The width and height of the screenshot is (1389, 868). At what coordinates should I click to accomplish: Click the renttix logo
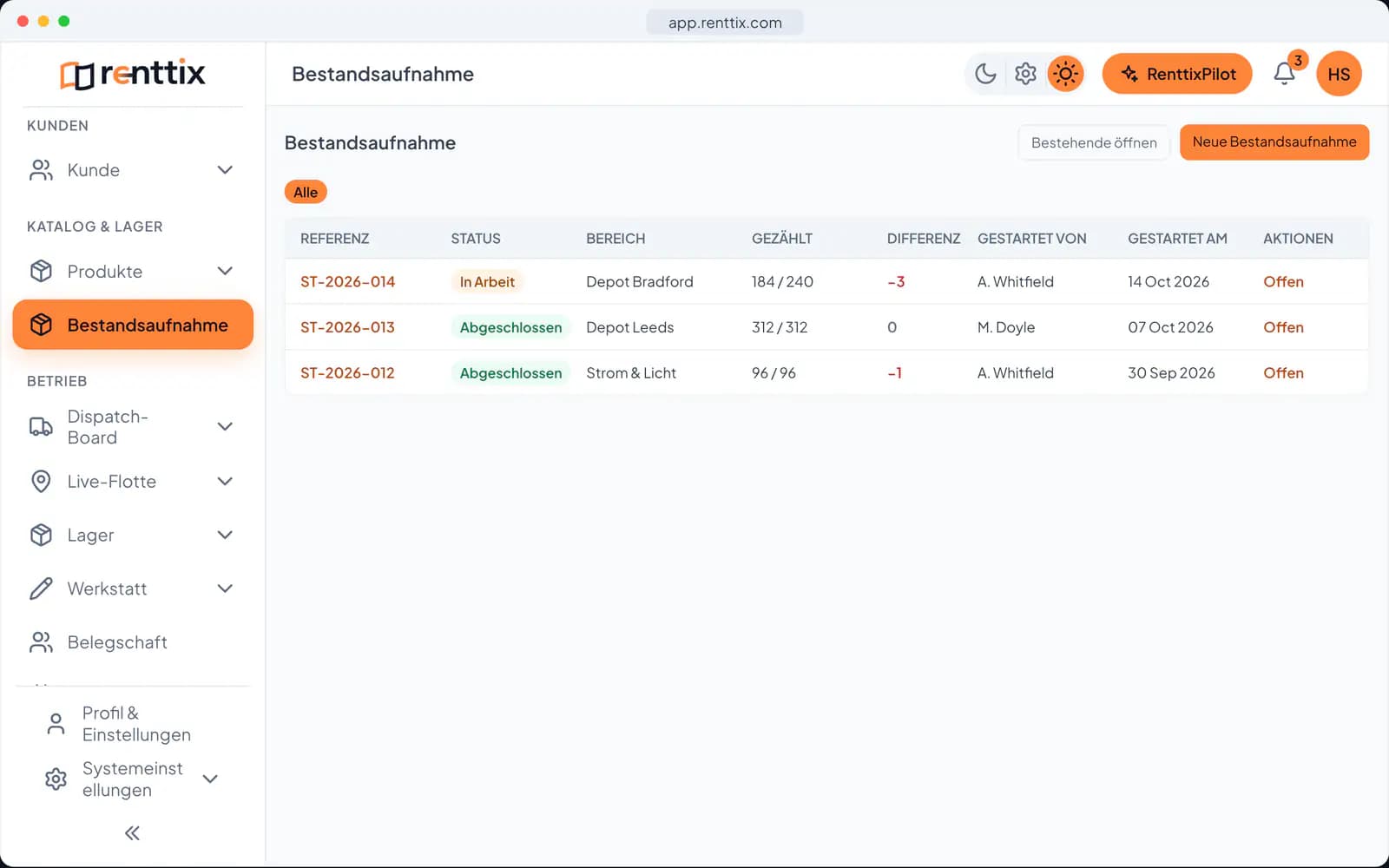(133, 74)
